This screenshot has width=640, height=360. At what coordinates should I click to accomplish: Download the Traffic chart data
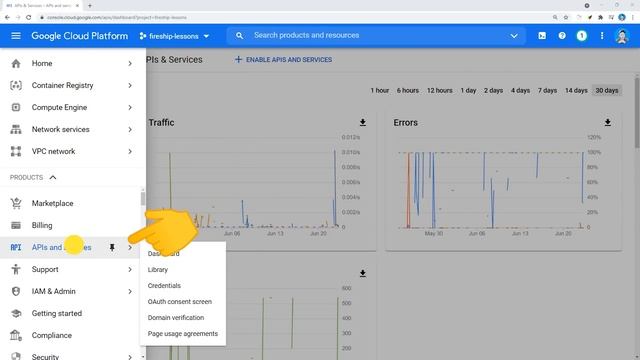[362, 122]
